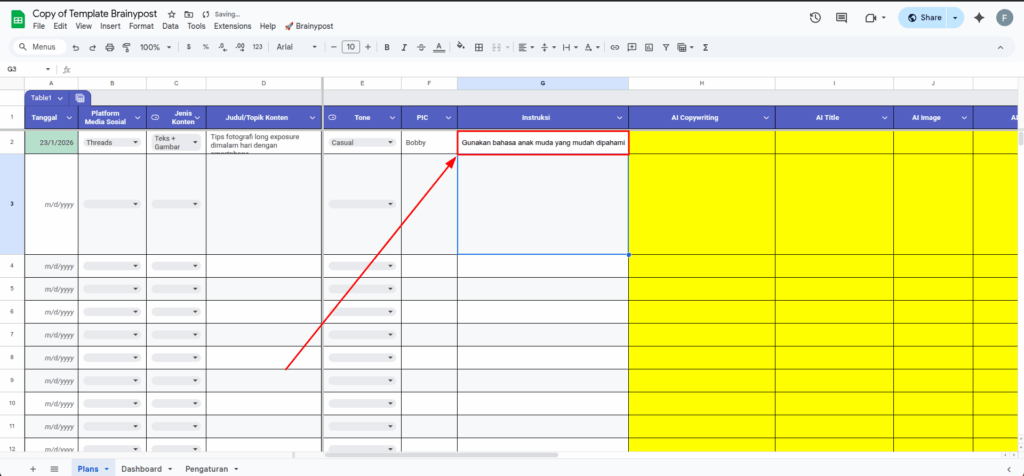Viewport: 1024px width, 476px height.
Task: Click the Print icon
Action: coord(106,47)
